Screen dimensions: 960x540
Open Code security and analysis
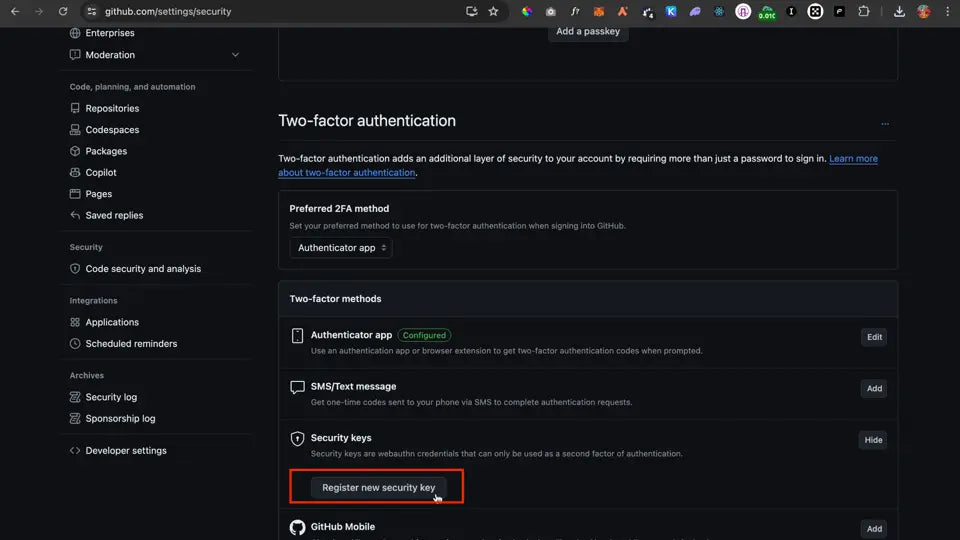pos(143,268)
